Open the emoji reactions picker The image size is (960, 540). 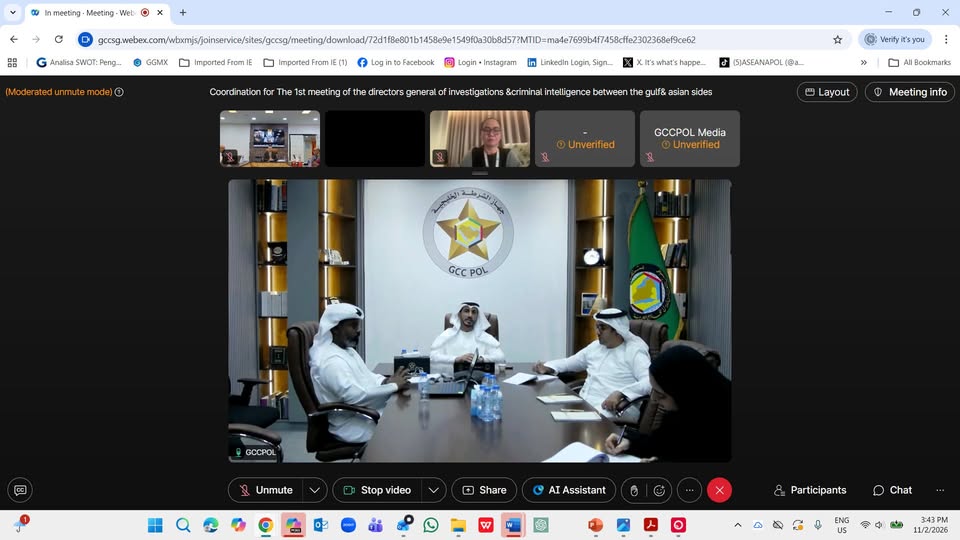tap(659, 490)
